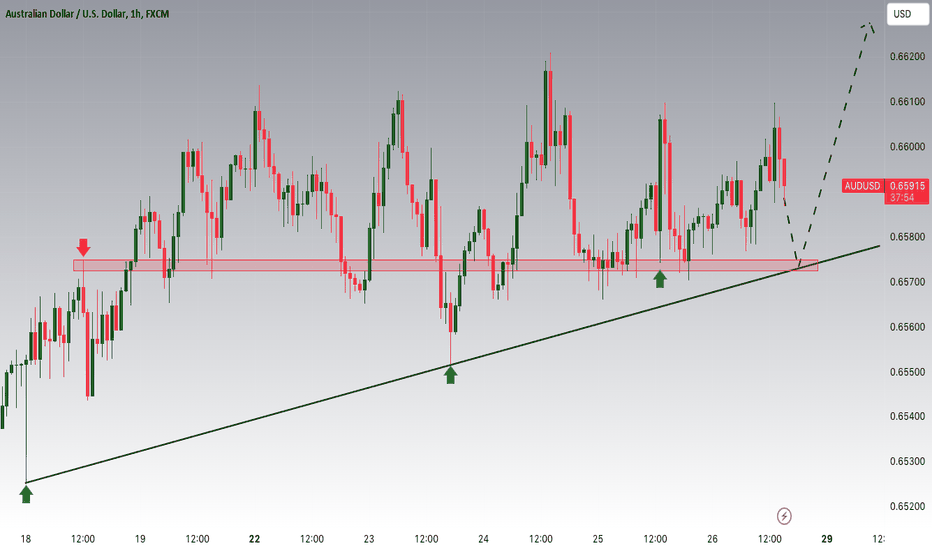Click the bold date label 22 on time axis

(254, 539)
